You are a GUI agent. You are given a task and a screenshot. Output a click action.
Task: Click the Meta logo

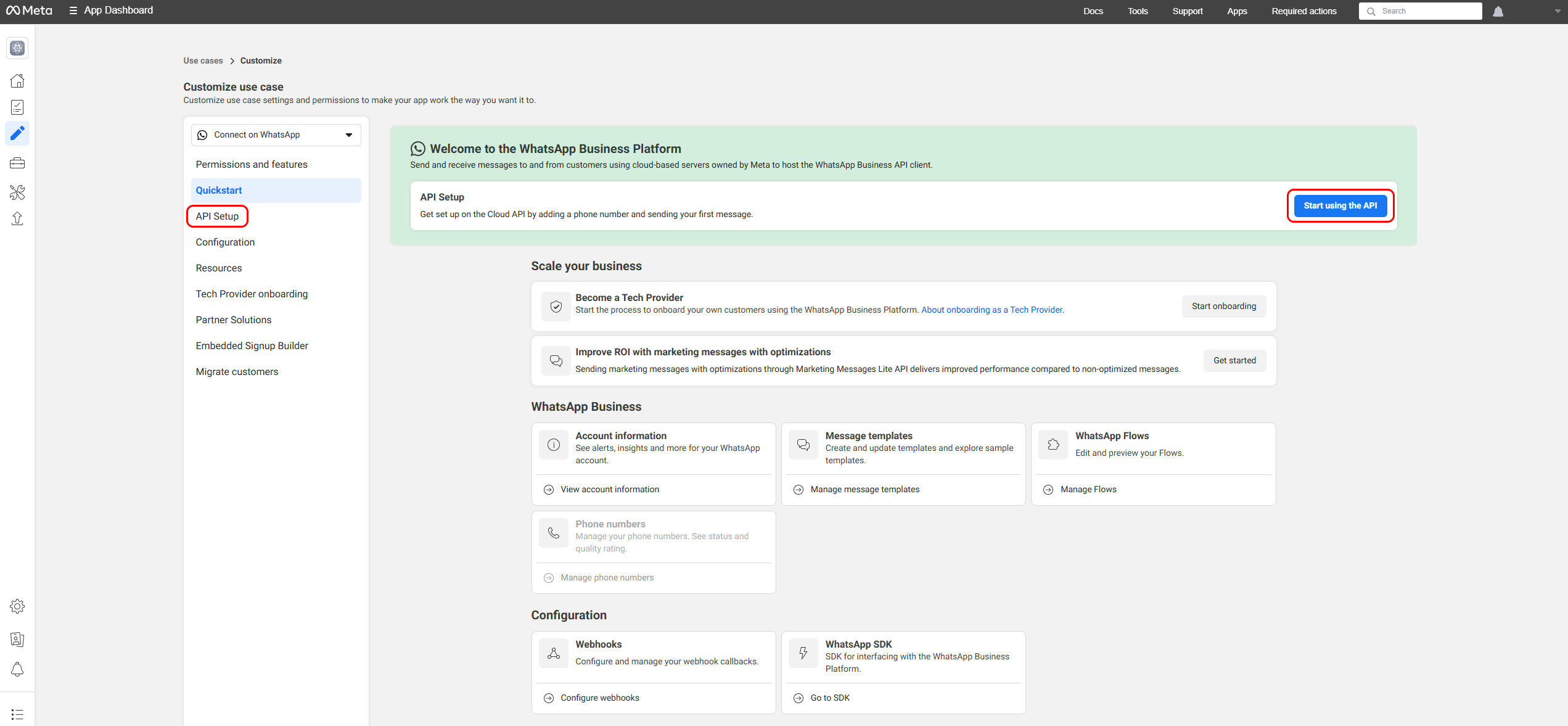click(x=29, y=10)
